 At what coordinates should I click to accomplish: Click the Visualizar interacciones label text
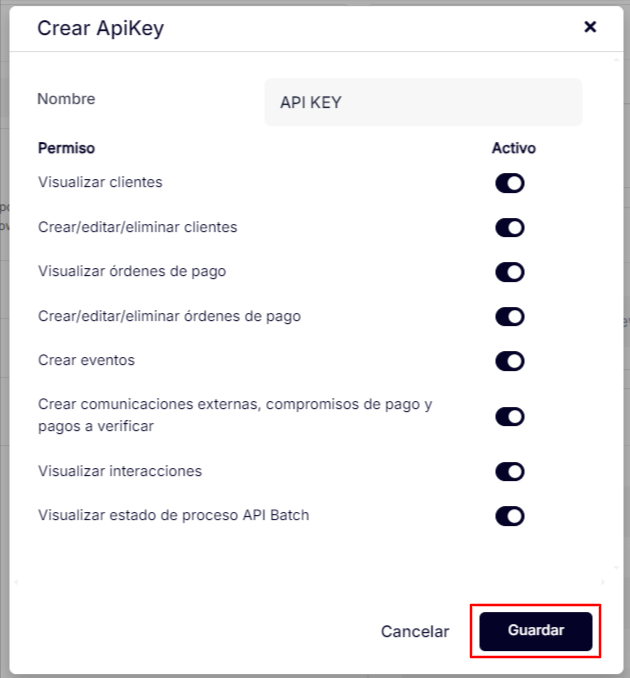(120, 470)
